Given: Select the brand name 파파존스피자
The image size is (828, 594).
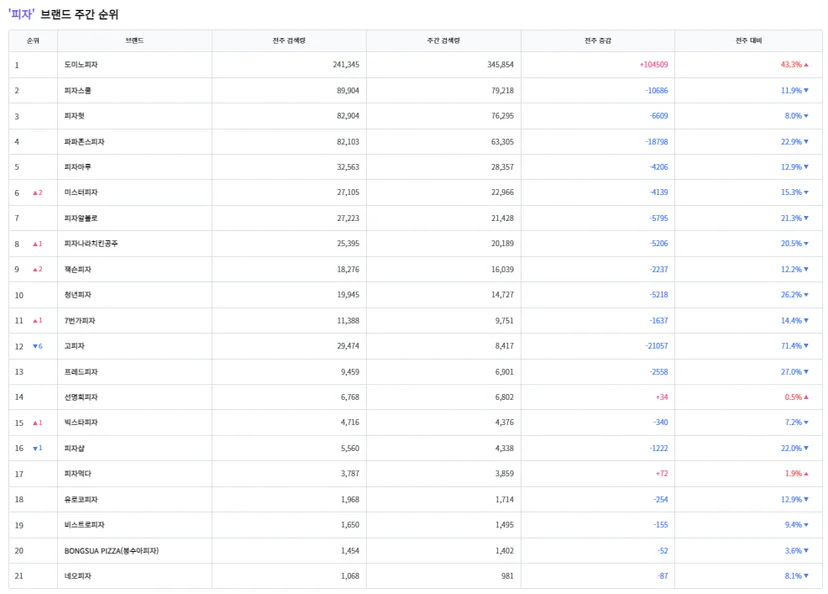Looking at the screenshot, I should click(x=84, y=142).
